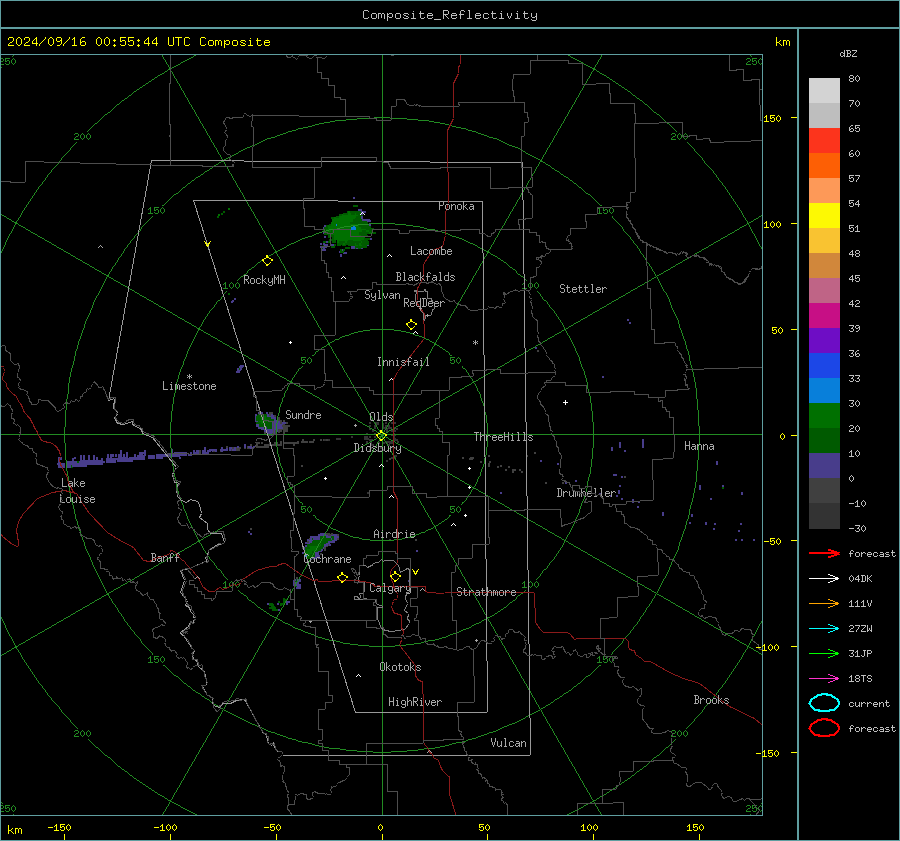900x841 pixels.
Task: Click the RedDeer city label
Action: point(424,303)
